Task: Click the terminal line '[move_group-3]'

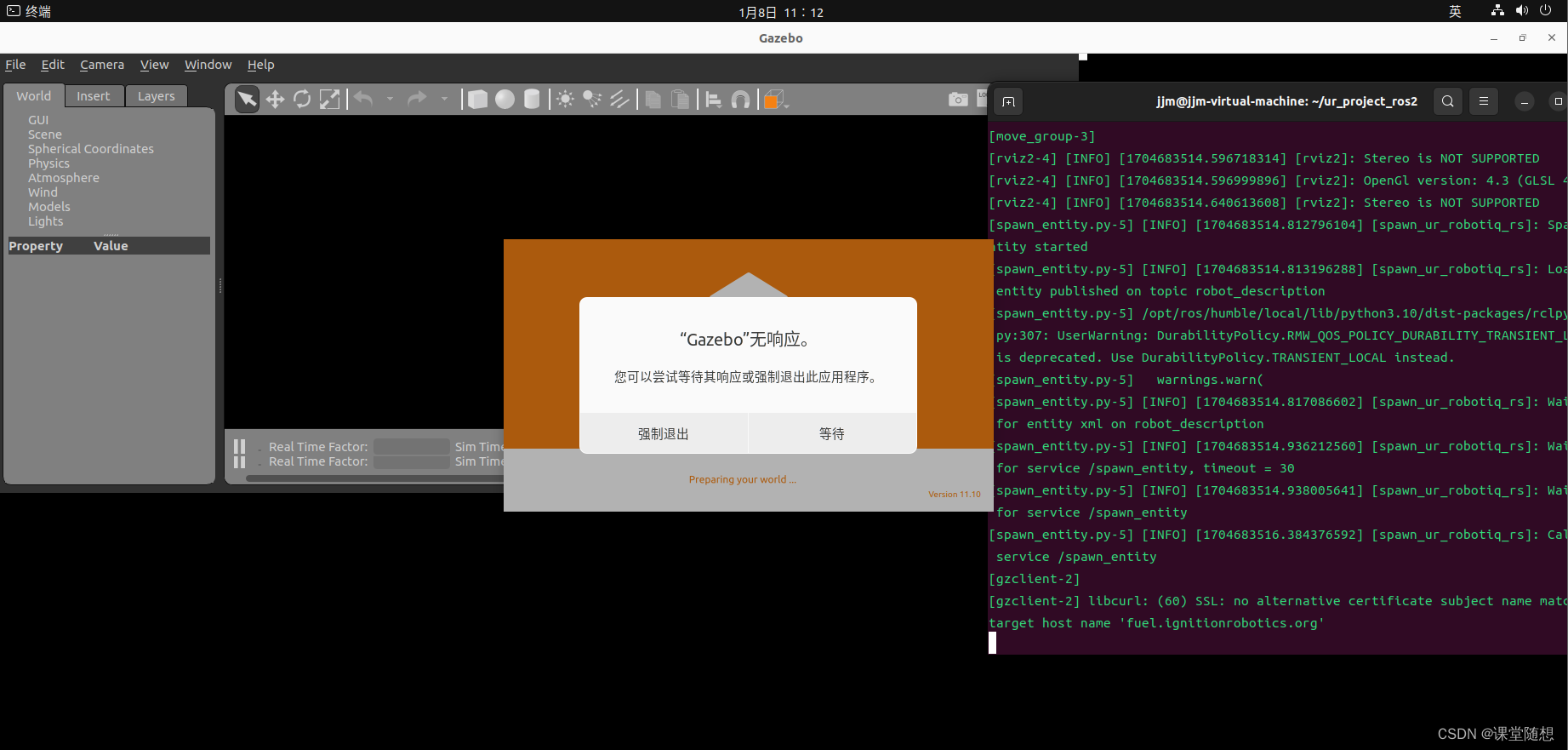Action: pyautogui.click(x=1042, y=136)
